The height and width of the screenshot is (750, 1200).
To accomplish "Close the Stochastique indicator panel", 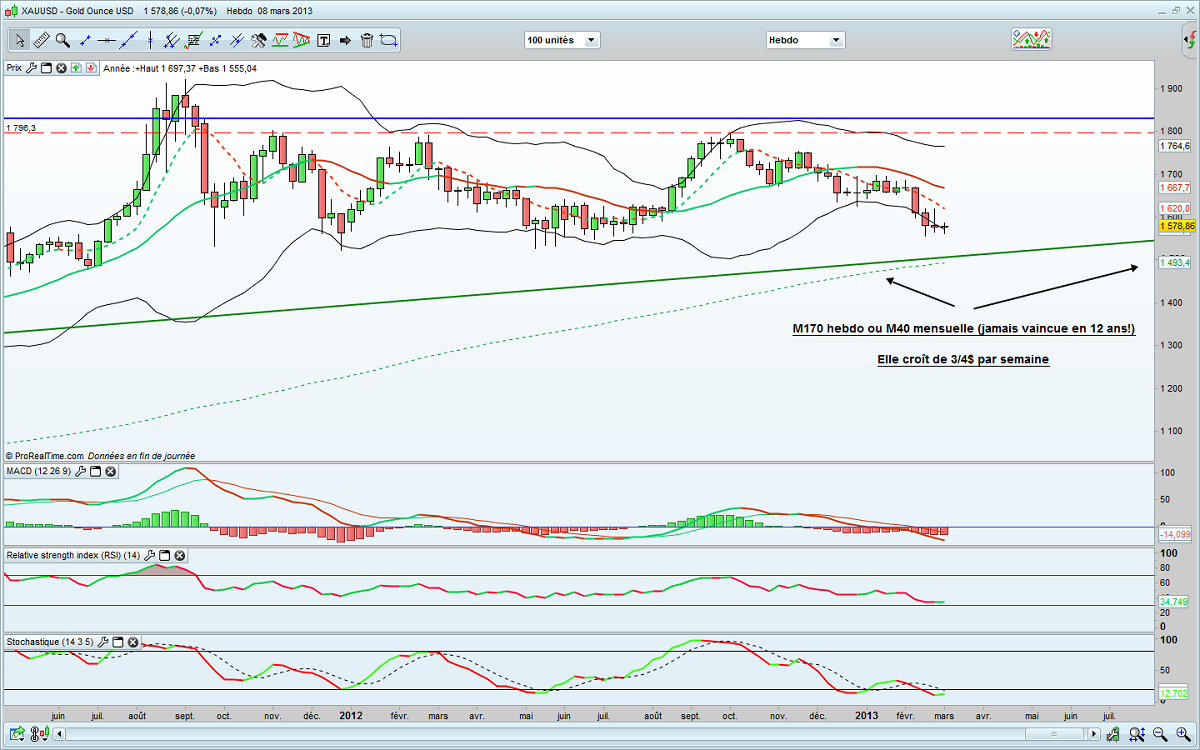I will point(133,642).
